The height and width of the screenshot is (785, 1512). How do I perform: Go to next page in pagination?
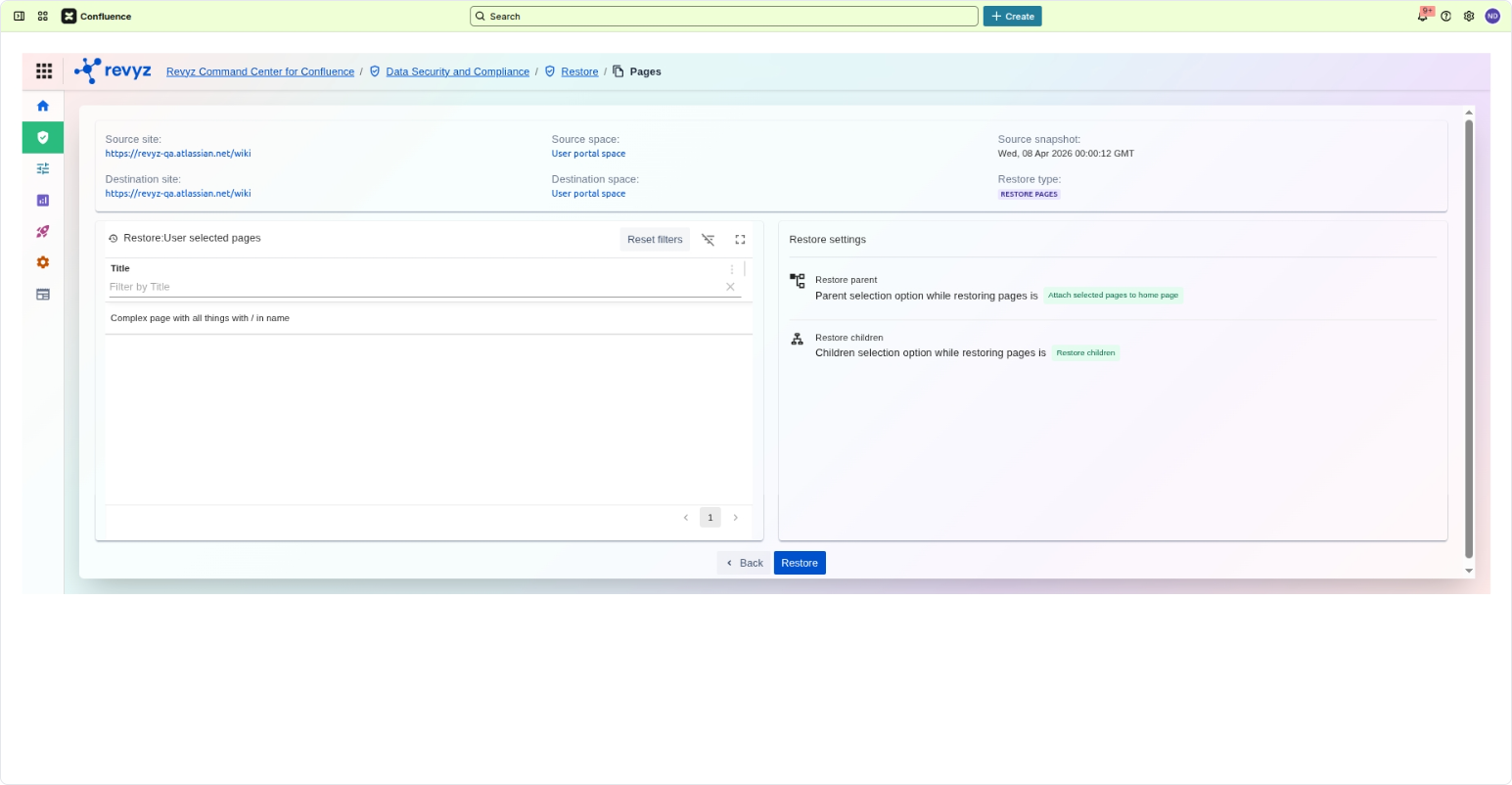pyautogui.click(x=736, y=518)
